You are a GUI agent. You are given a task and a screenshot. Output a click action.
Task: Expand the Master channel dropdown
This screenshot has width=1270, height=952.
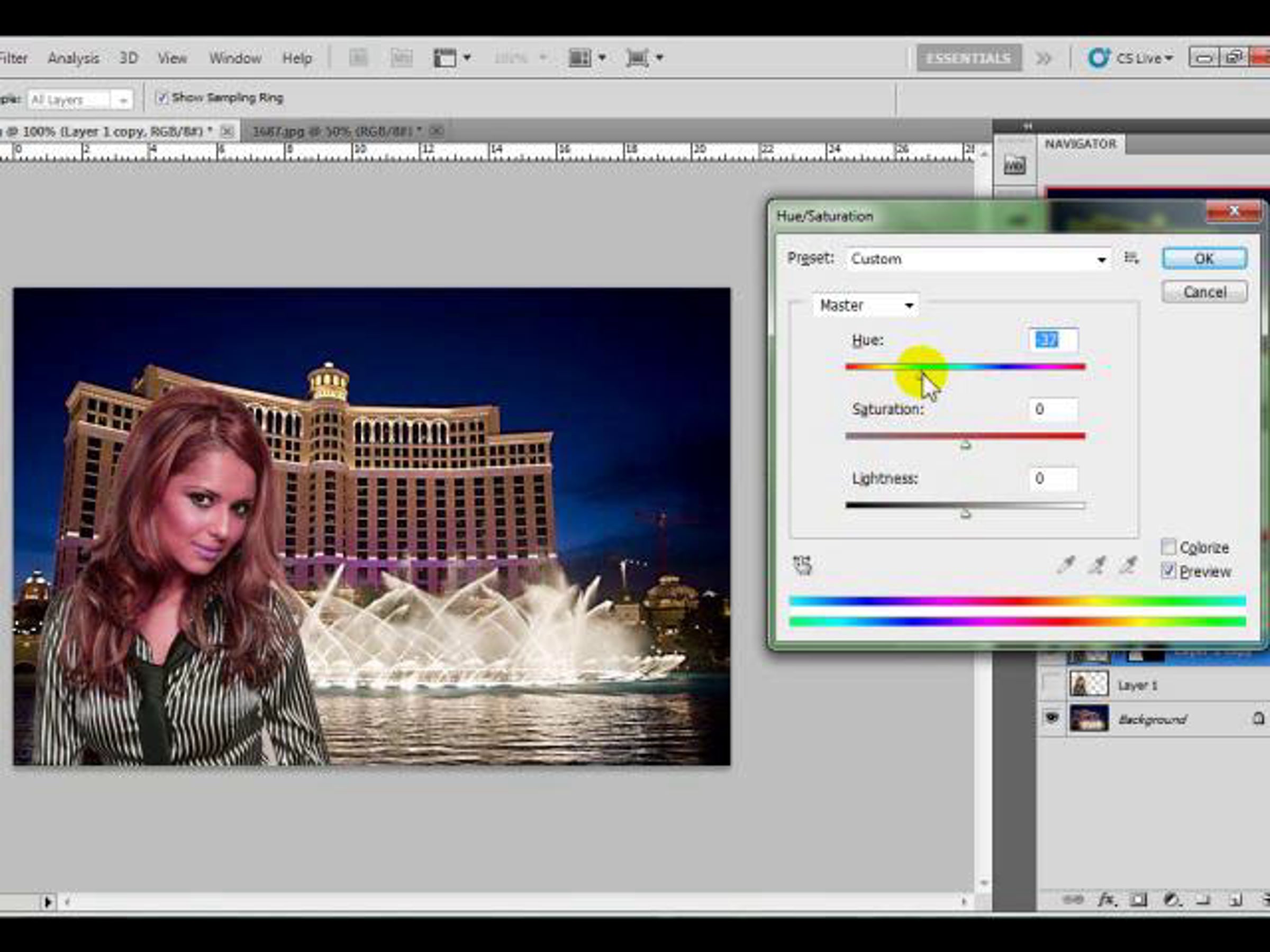[866, 305]
